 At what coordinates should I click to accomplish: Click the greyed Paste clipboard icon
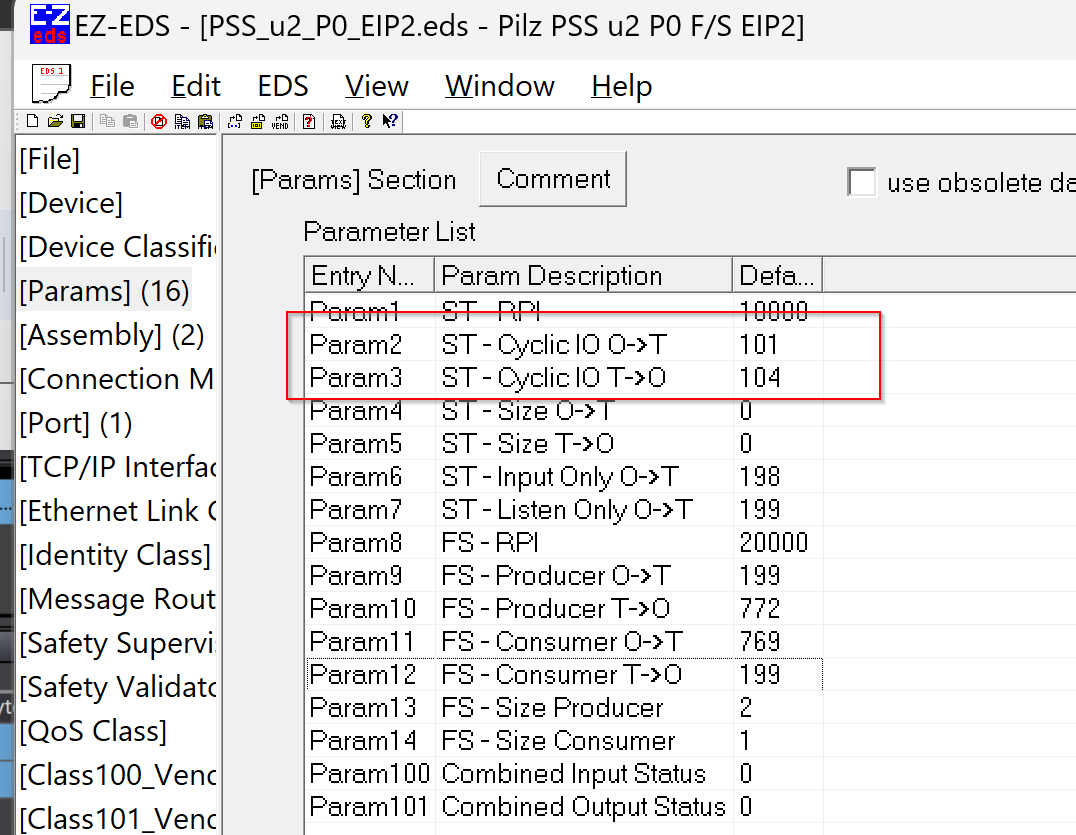[130, 121]
